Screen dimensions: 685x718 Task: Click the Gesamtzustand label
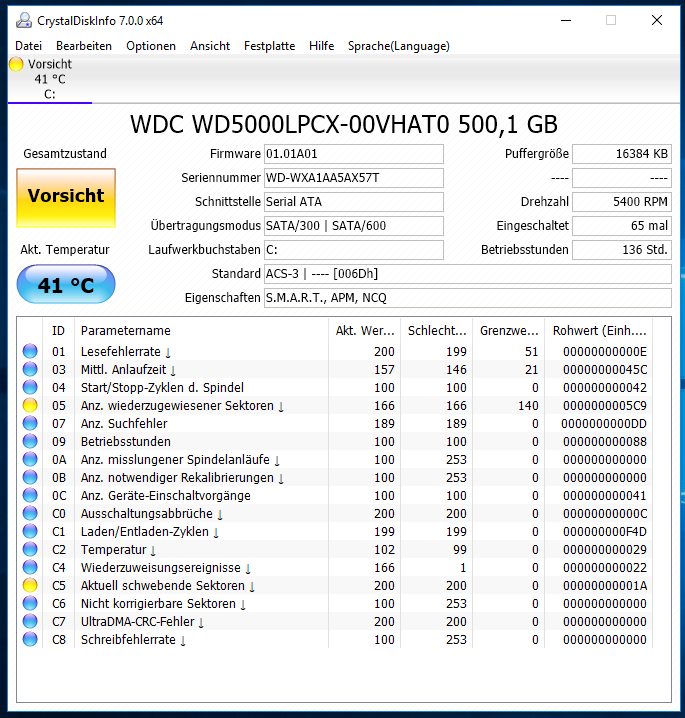click(65, 153)
